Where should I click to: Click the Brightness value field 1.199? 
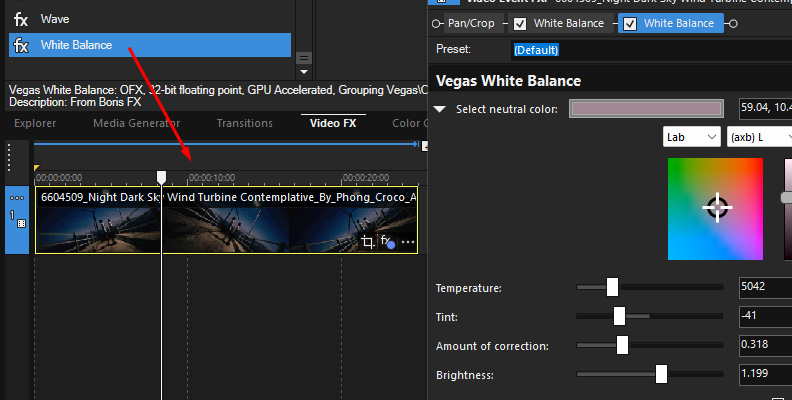coord(765,374)
